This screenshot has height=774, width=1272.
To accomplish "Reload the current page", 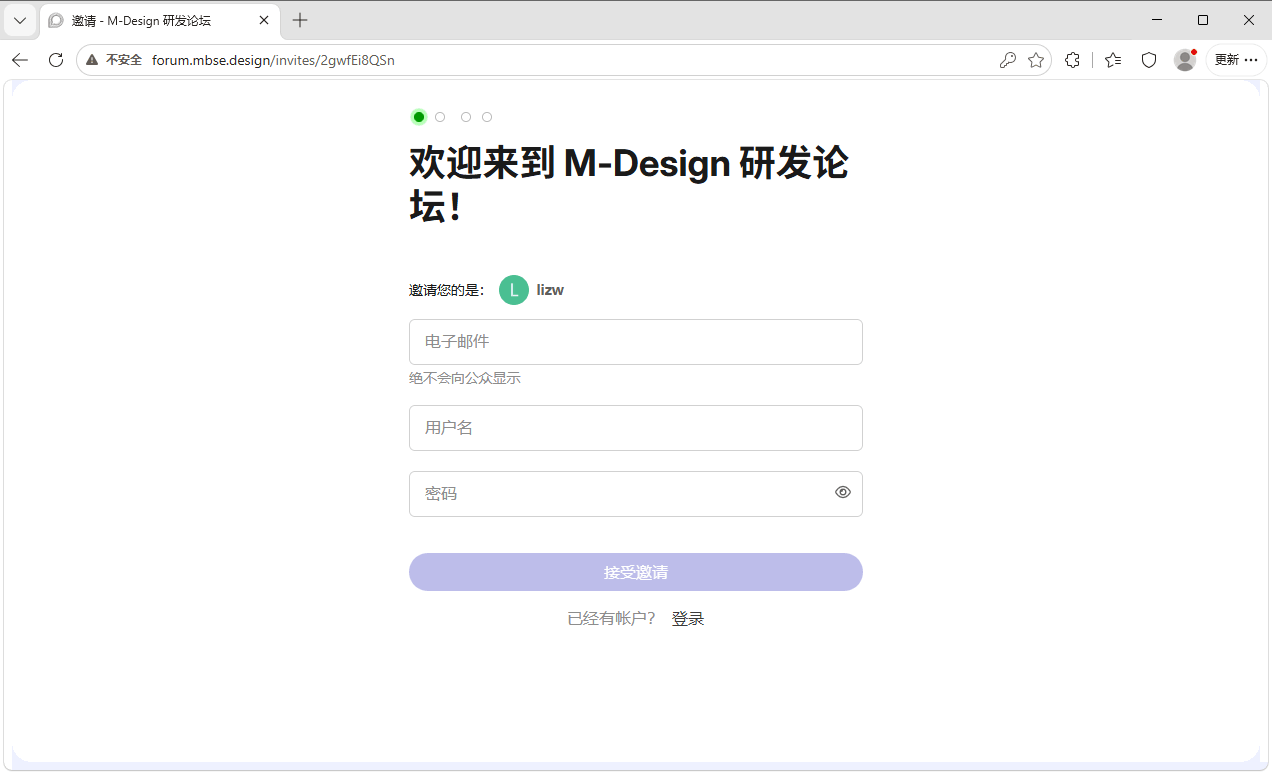I will pos(56,60).
